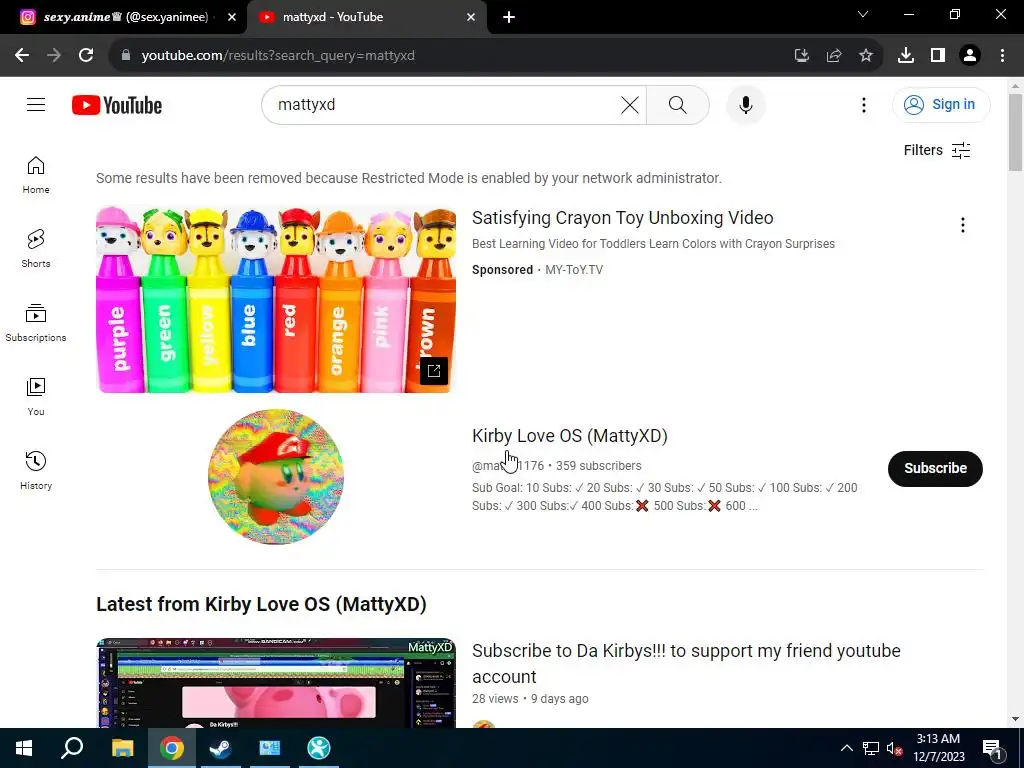Open the YouTube hamburger guide menu
Viewport: 1024px width, 768px height.
(x=36, y=104)
